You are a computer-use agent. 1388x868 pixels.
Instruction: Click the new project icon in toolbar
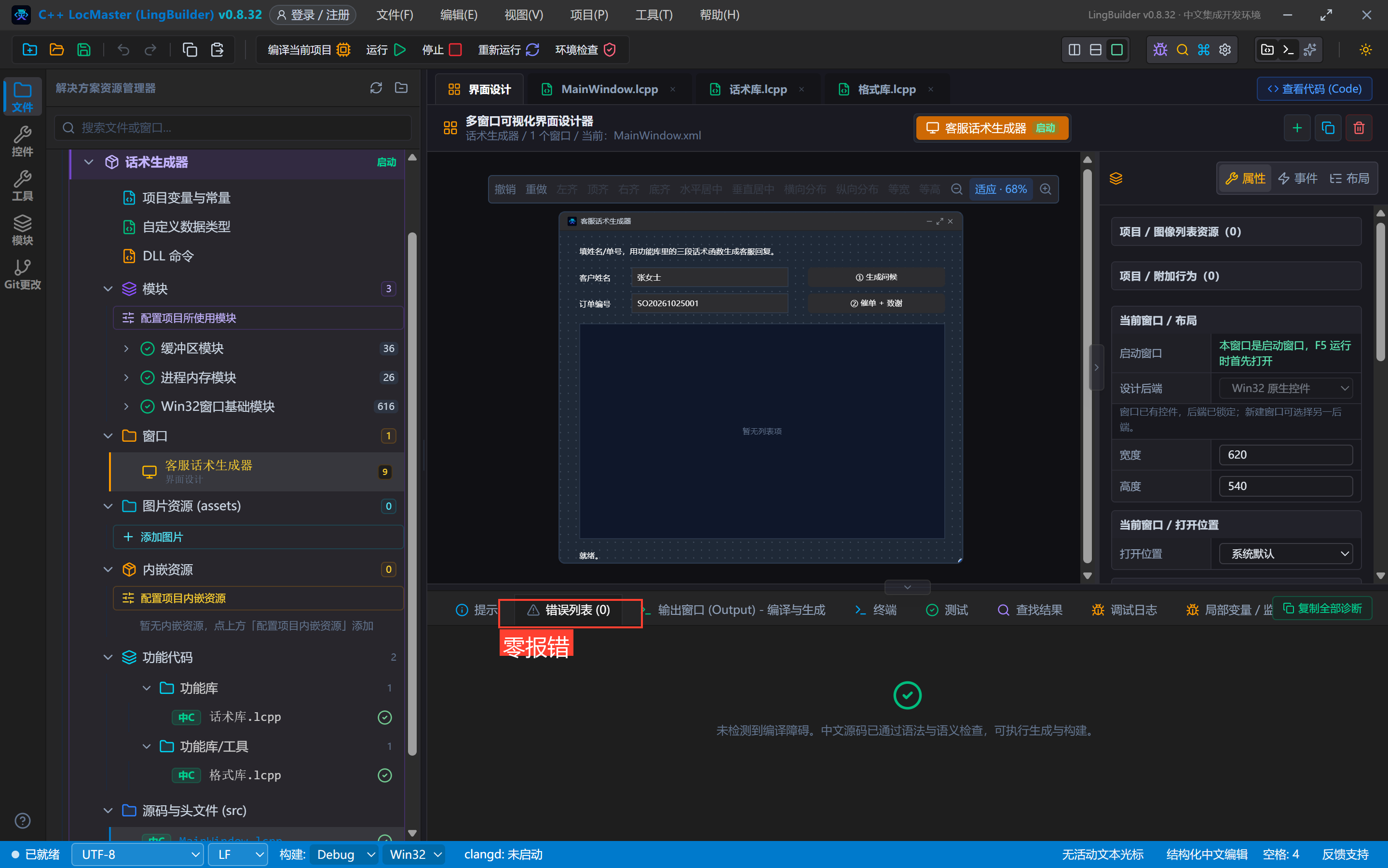(x=29, y=50)
